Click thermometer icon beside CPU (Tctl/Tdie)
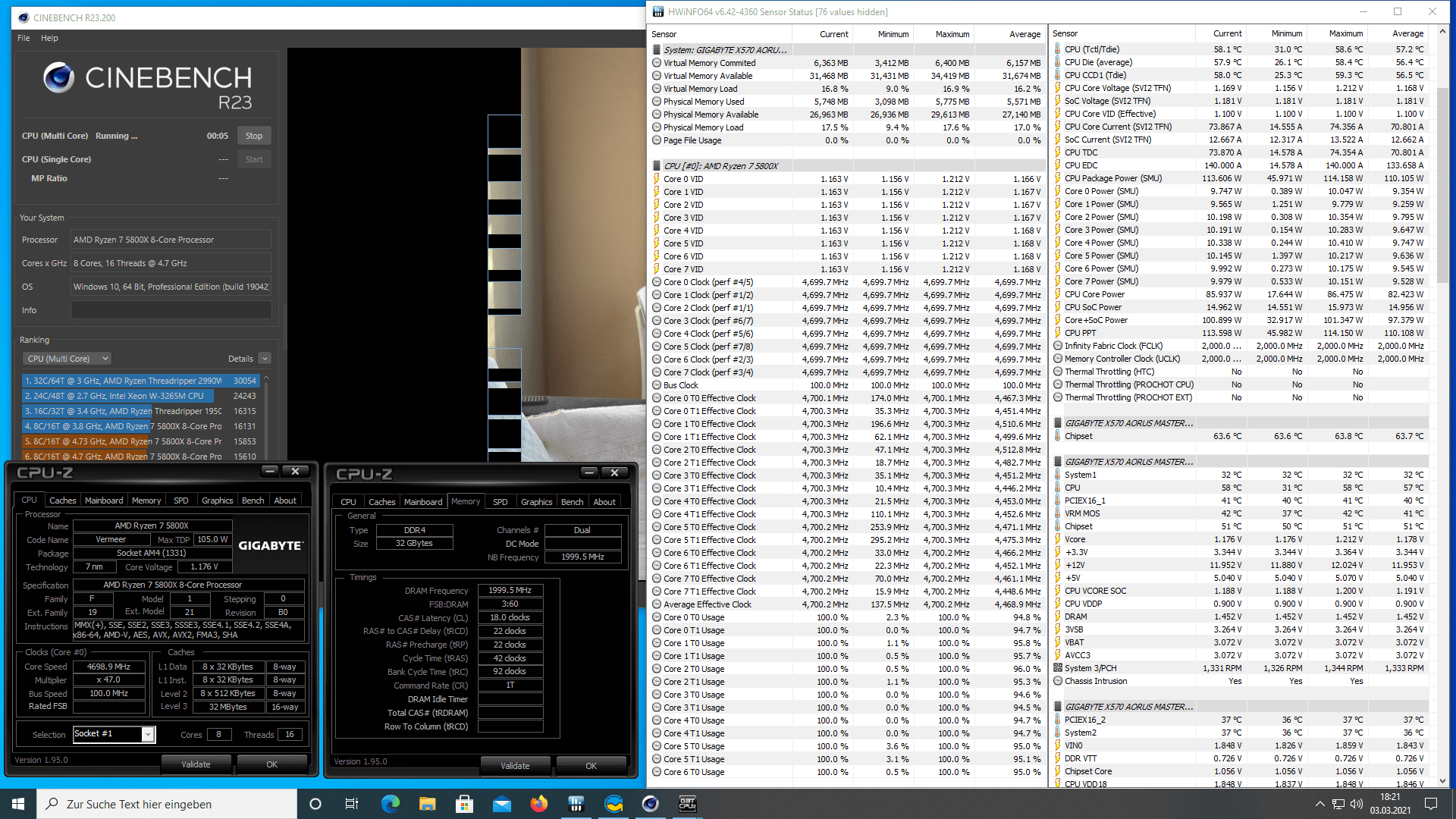This screenshot has width=1456, height=819. [x=1058, y=49]
